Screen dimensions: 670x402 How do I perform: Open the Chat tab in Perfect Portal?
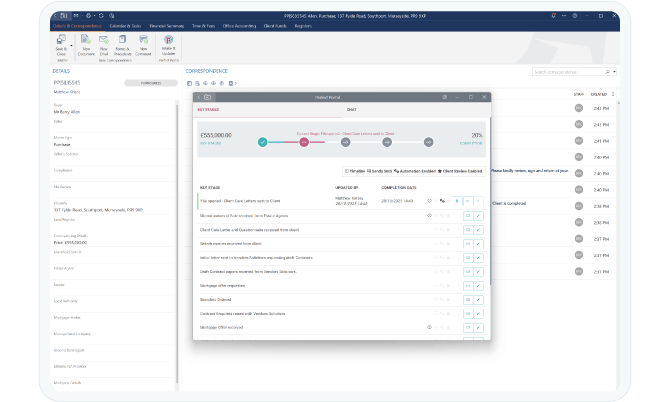pos(351,110)
